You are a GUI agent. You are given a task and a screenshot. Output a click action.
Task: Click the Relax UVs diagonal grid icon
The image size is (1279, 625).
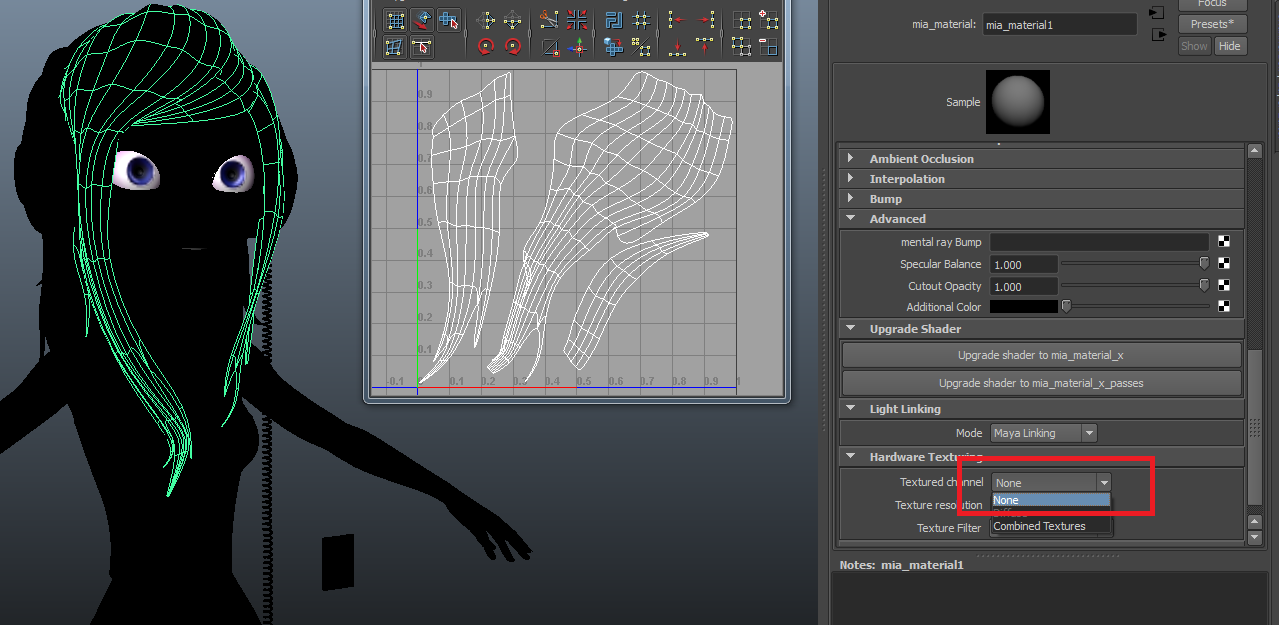point(641,46)
